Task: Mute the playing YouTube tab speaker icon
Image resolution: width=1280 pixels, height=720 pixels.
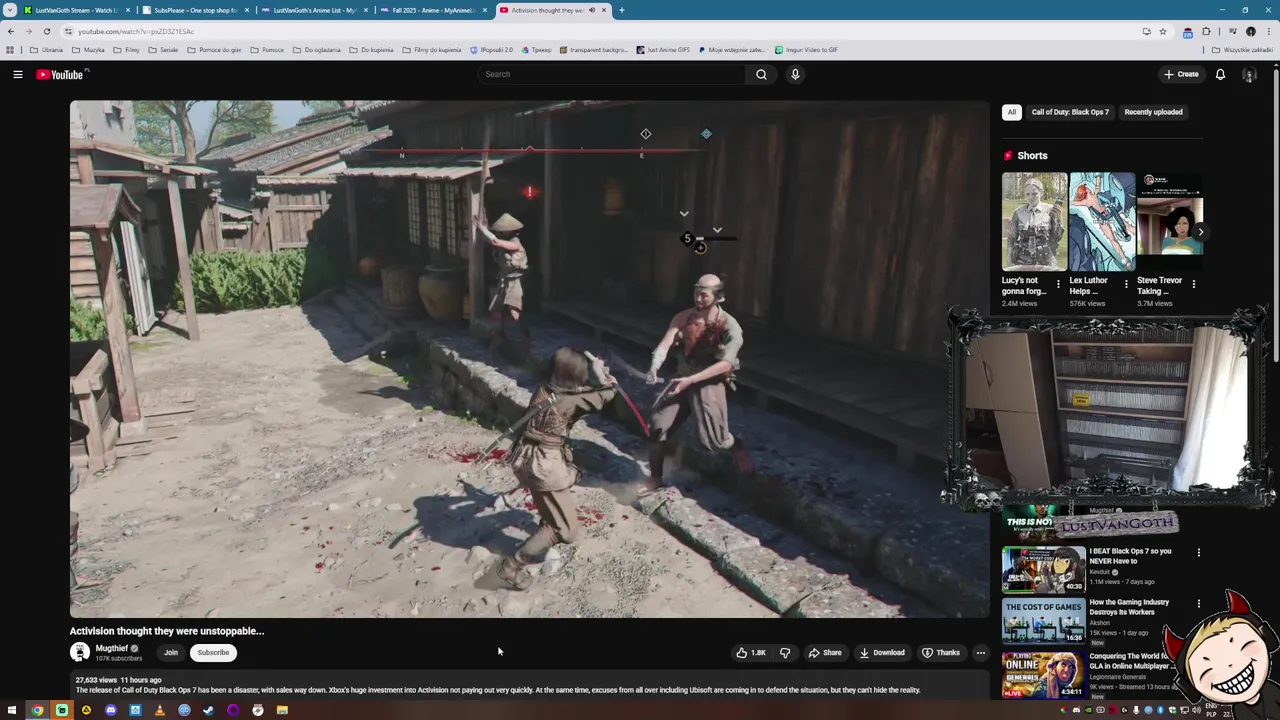Action: pos(591,10)
